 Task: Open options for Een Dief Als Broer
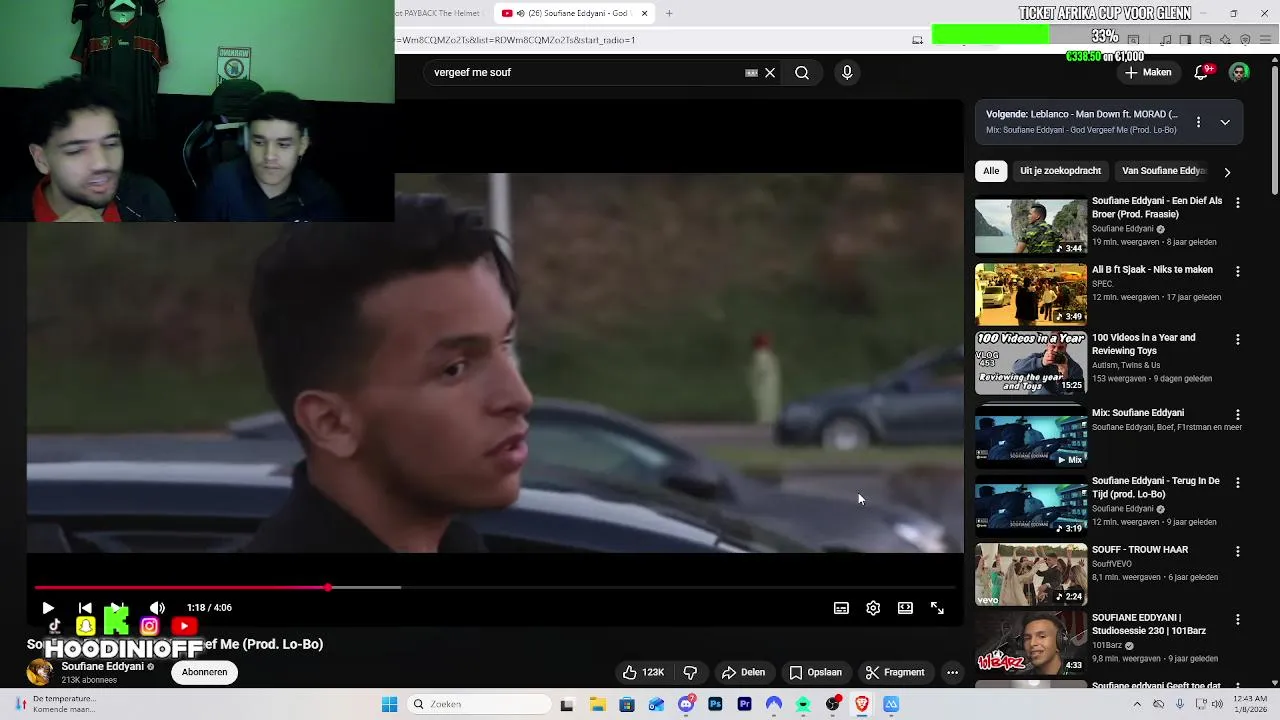1238,203
